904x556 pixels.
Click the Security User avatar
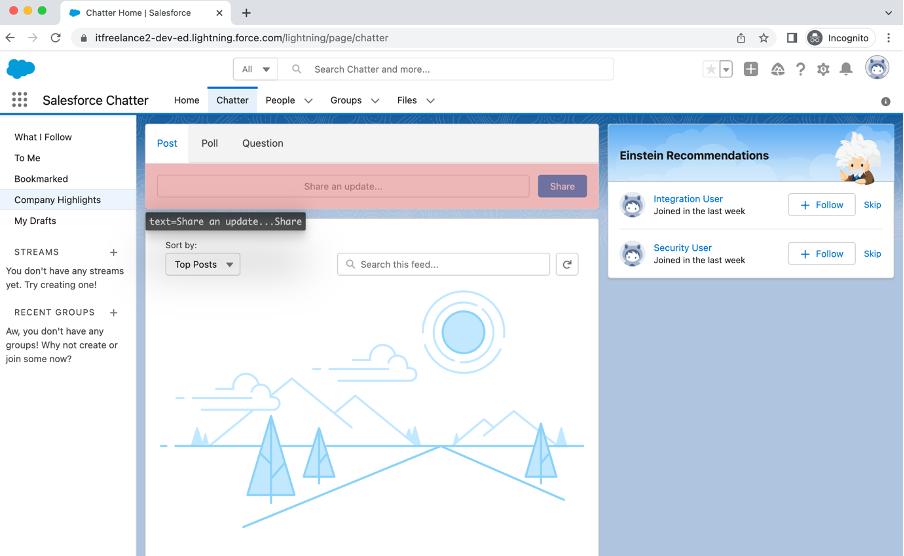point(632,254)
